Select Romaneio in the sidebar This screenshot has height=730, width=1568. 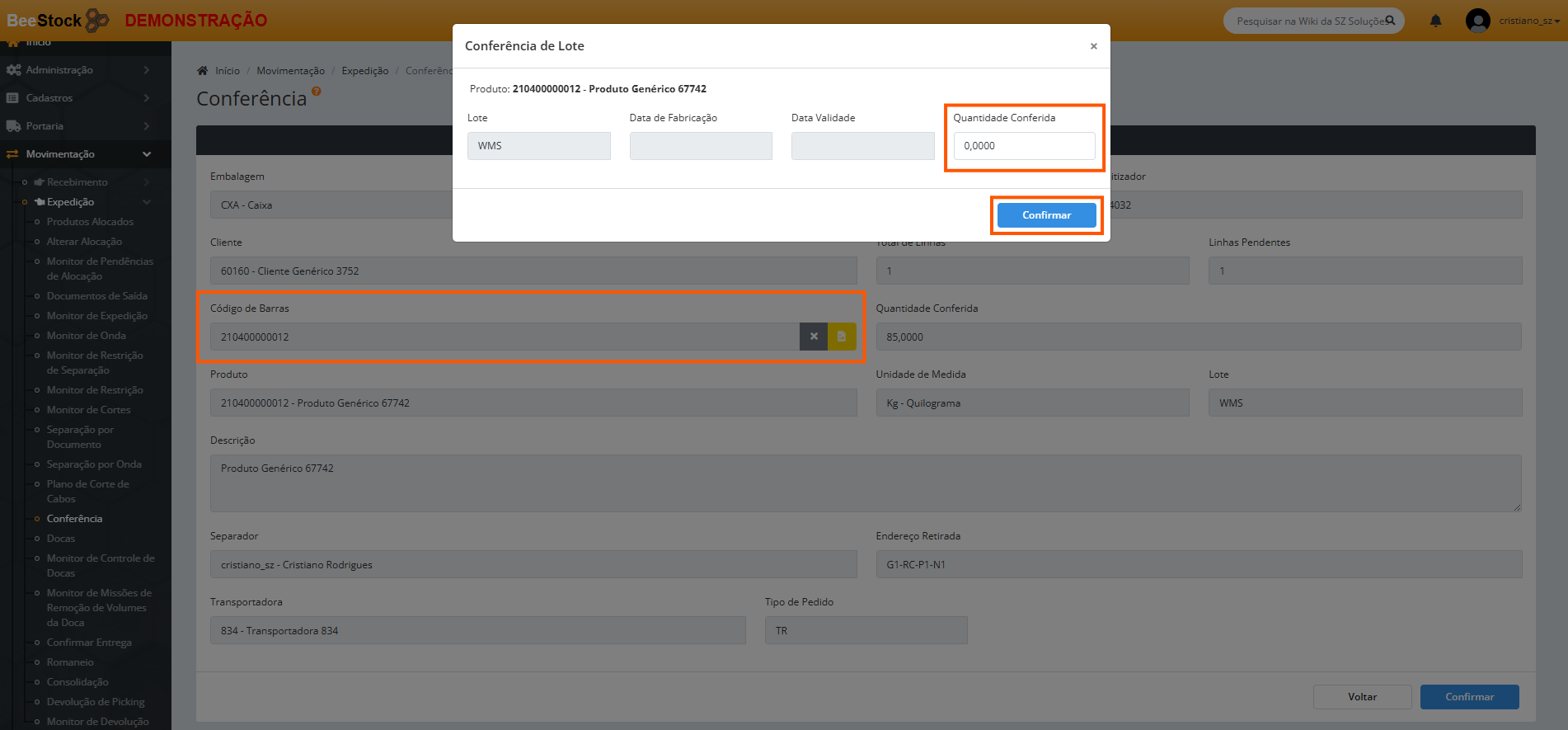pyautogui.click(x=70, y=662)
